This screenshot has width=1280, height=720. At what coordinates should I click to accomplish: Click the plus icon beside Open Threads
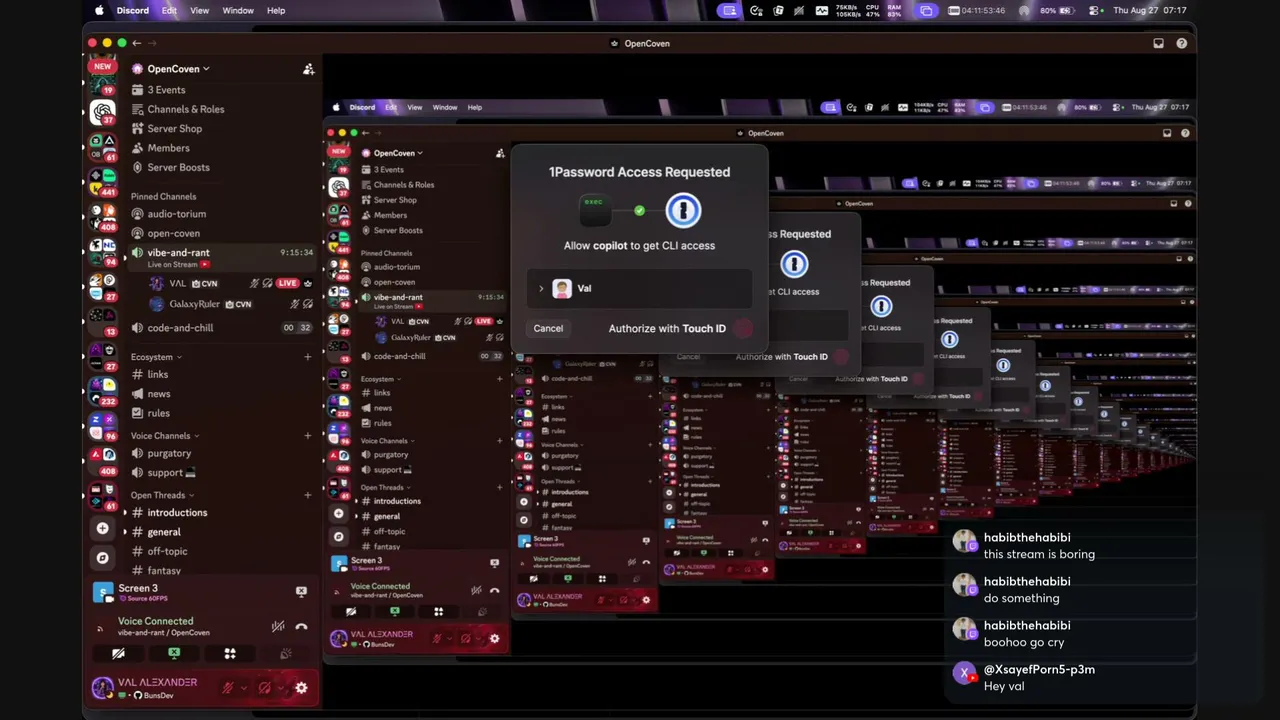tap(308, 495)
